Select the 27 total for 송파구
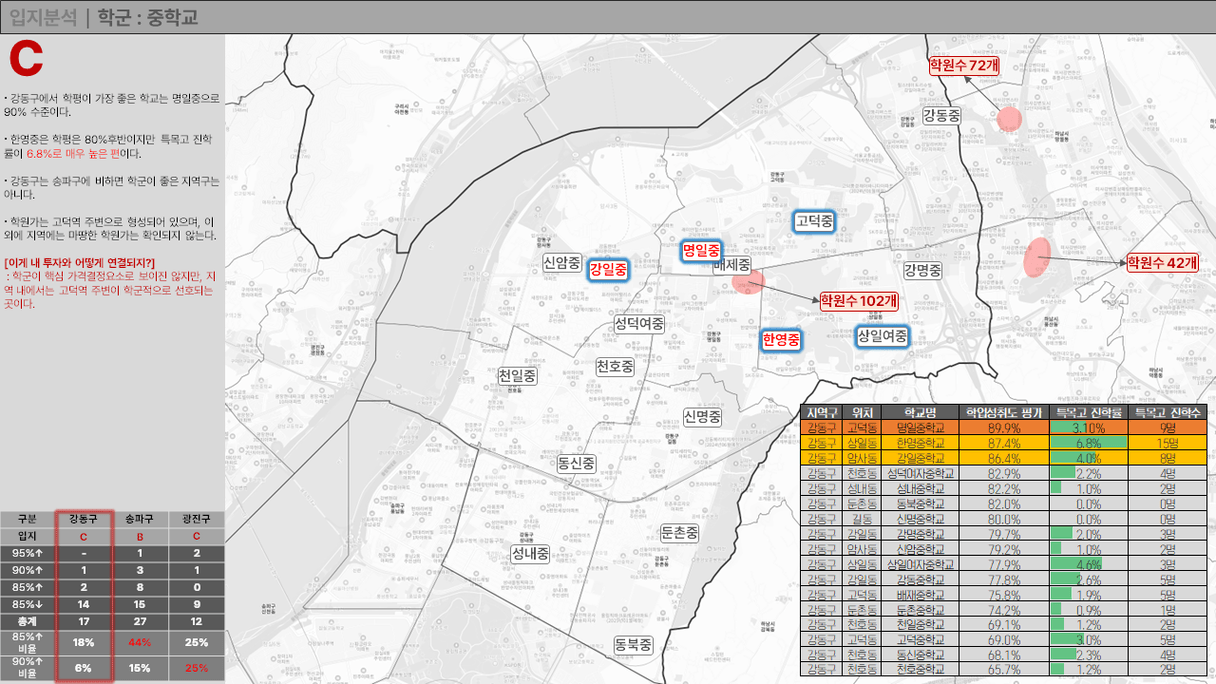 (140, 622)
